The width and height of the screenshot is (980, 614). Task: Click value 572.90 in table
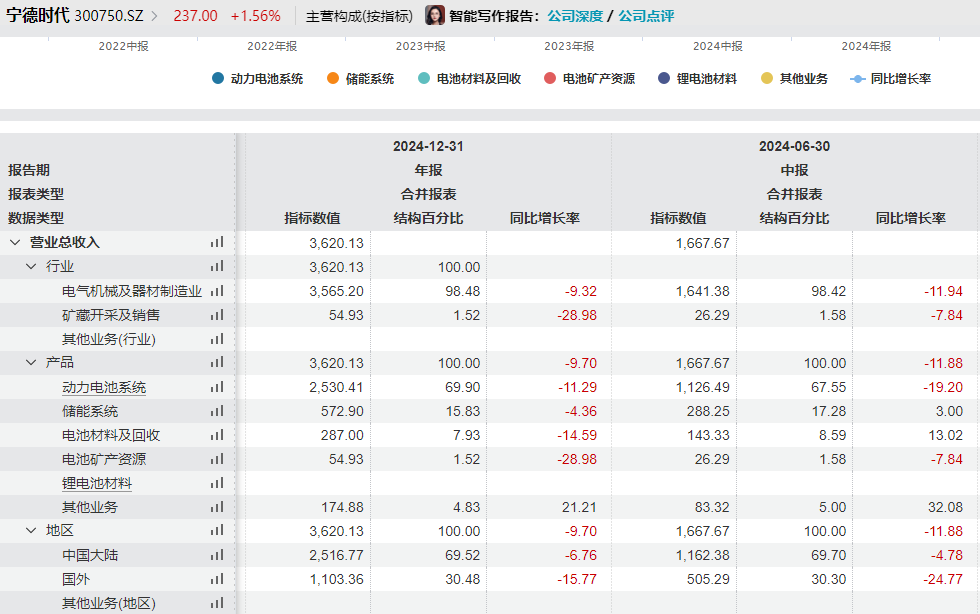342,411
